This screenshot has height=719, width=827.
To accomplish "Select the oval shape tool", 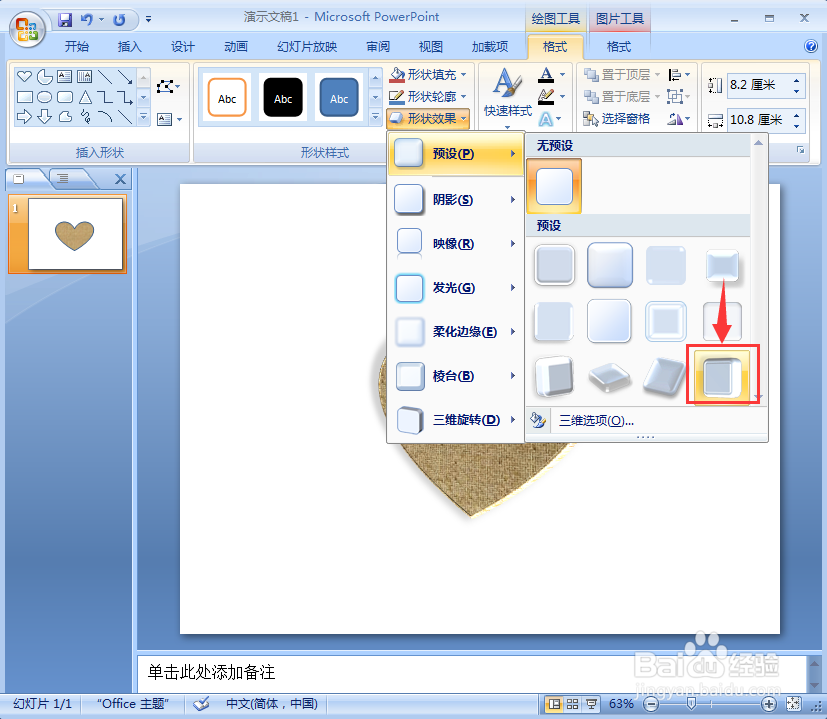I will (45, 97).
